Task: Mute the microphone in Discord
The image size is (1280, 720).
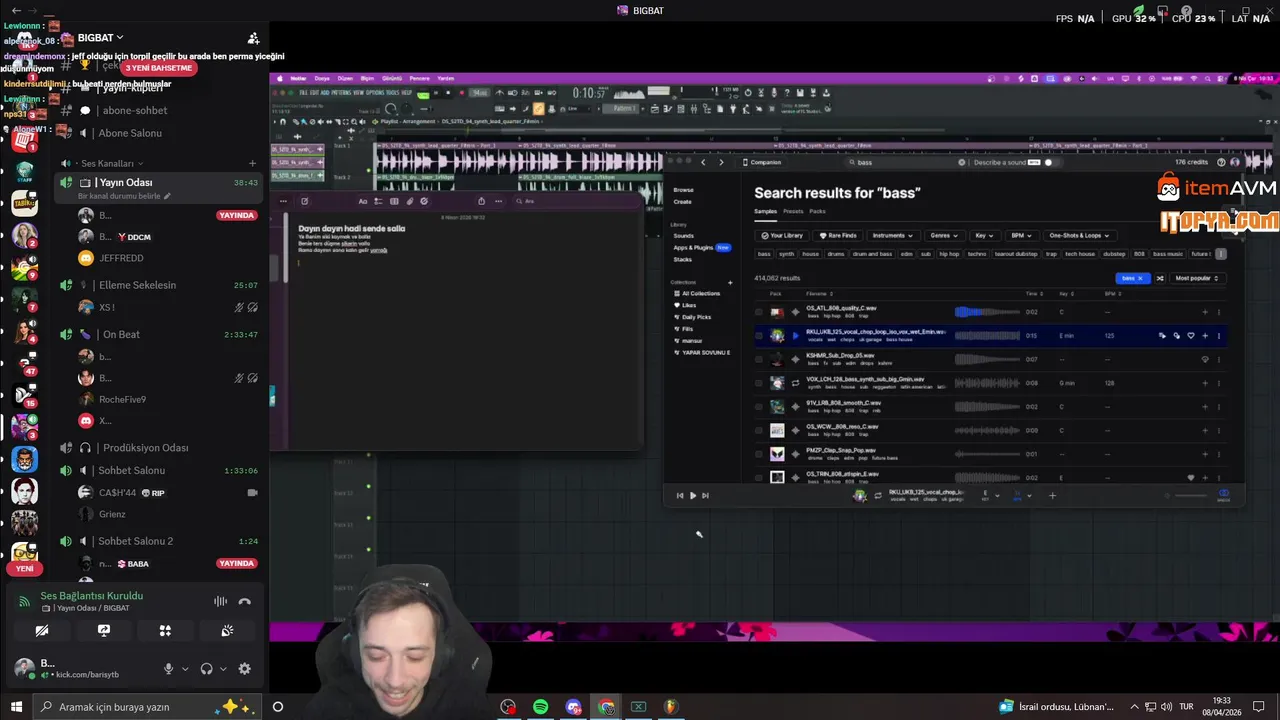Action: pos(168,669)
